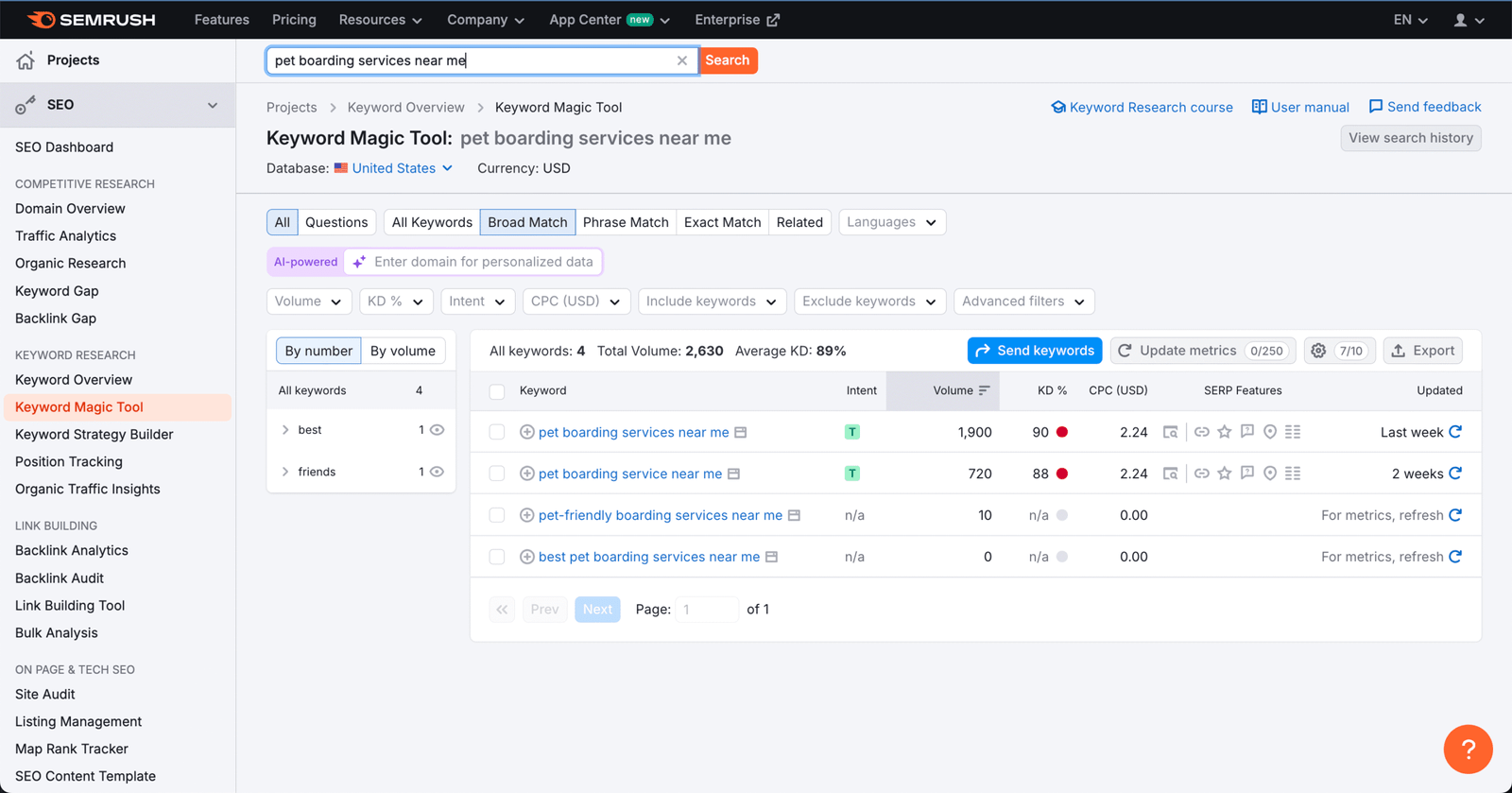Click the SERP snapshot icon in the 720 row
1512x793 pixels.
click(1171, 474)
